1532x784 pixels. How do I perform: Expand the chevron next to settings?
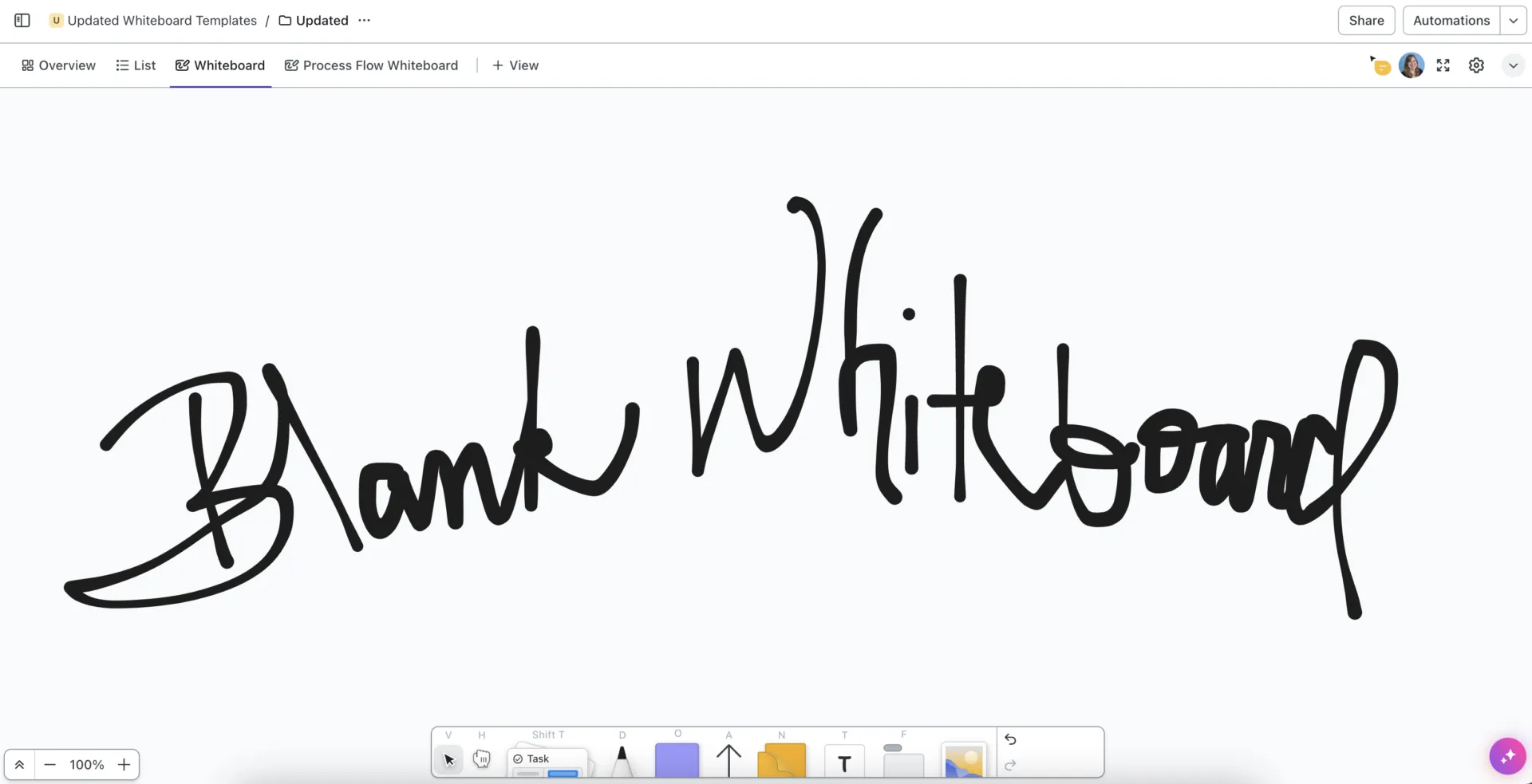coord(1513,65)
